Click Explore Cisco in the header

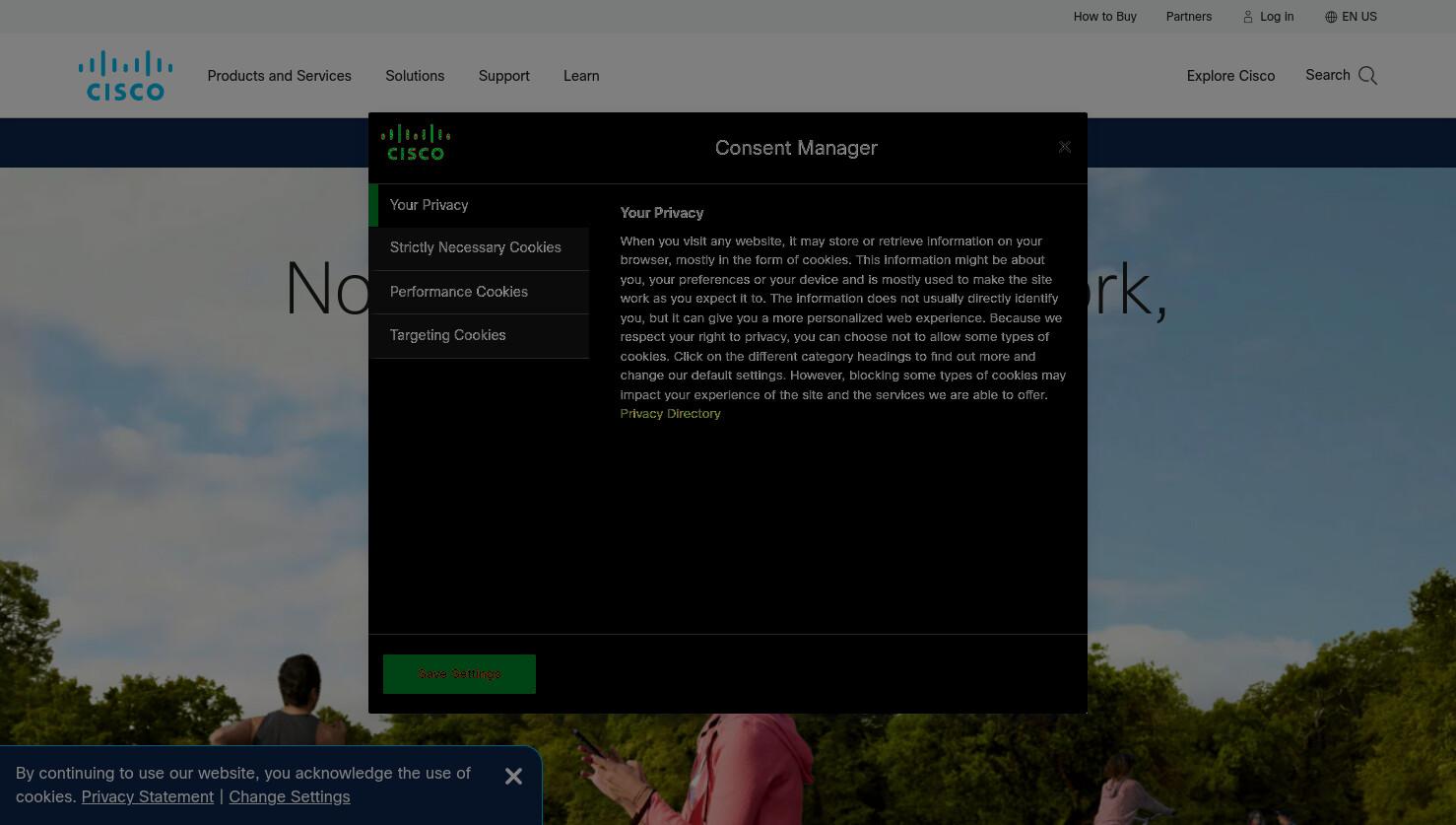coord(1230,76)
